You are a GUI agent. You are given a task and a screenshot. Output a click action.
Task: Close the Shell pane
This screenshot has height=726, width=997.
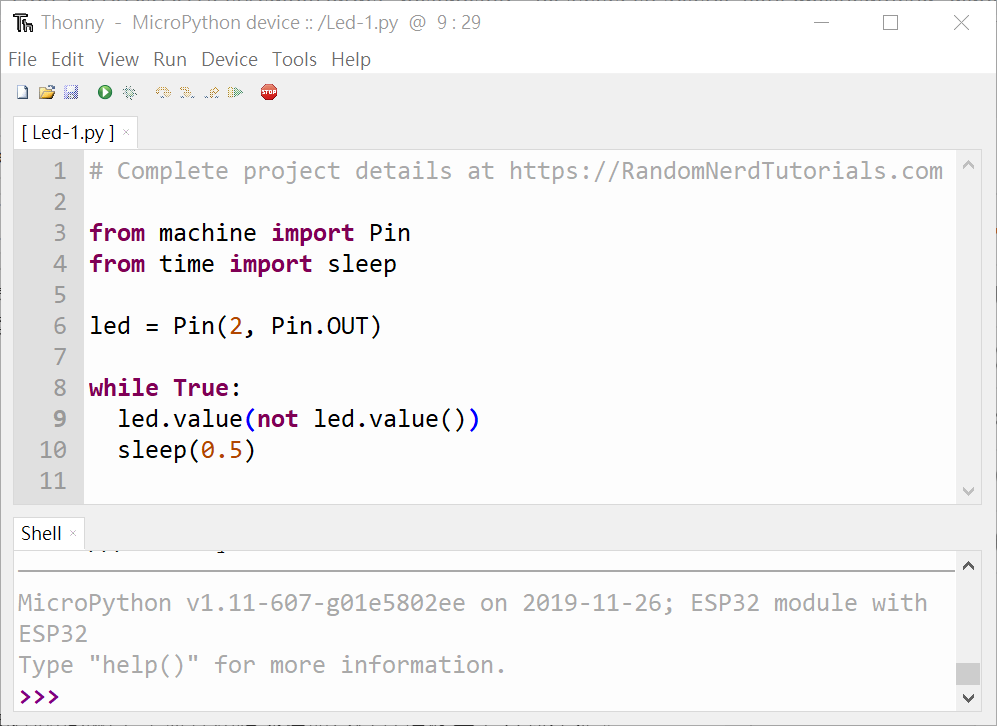tap(75, 533)
